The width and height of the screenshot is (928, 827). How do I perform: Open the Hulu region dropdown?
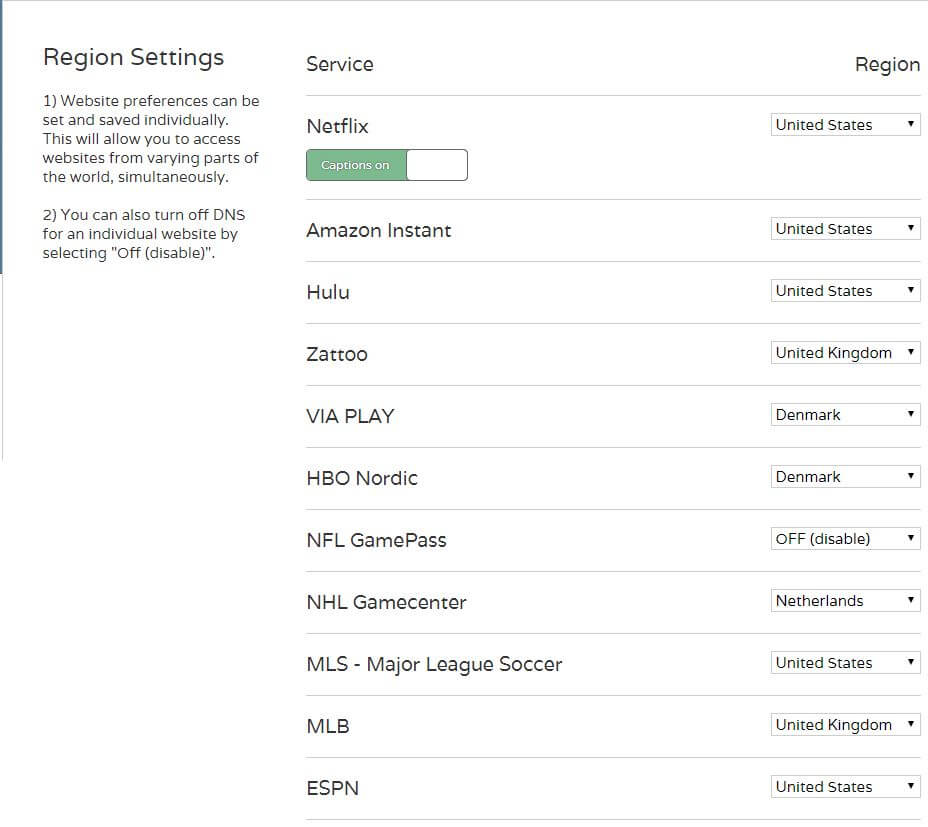click(x=845, y=291)
